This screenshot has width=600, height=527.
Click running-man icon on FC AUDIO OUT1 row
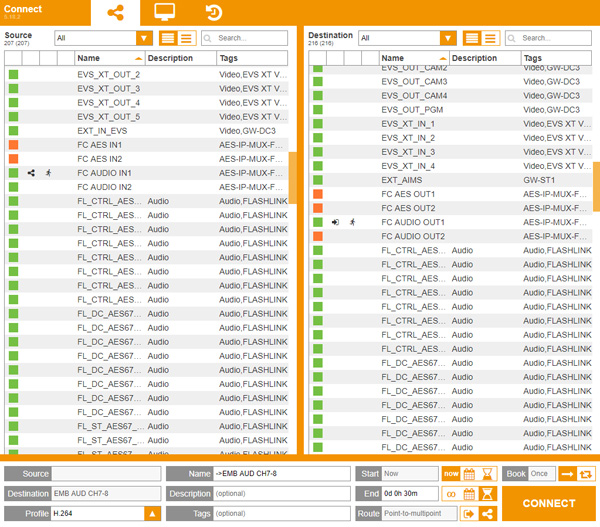[353, 222]
